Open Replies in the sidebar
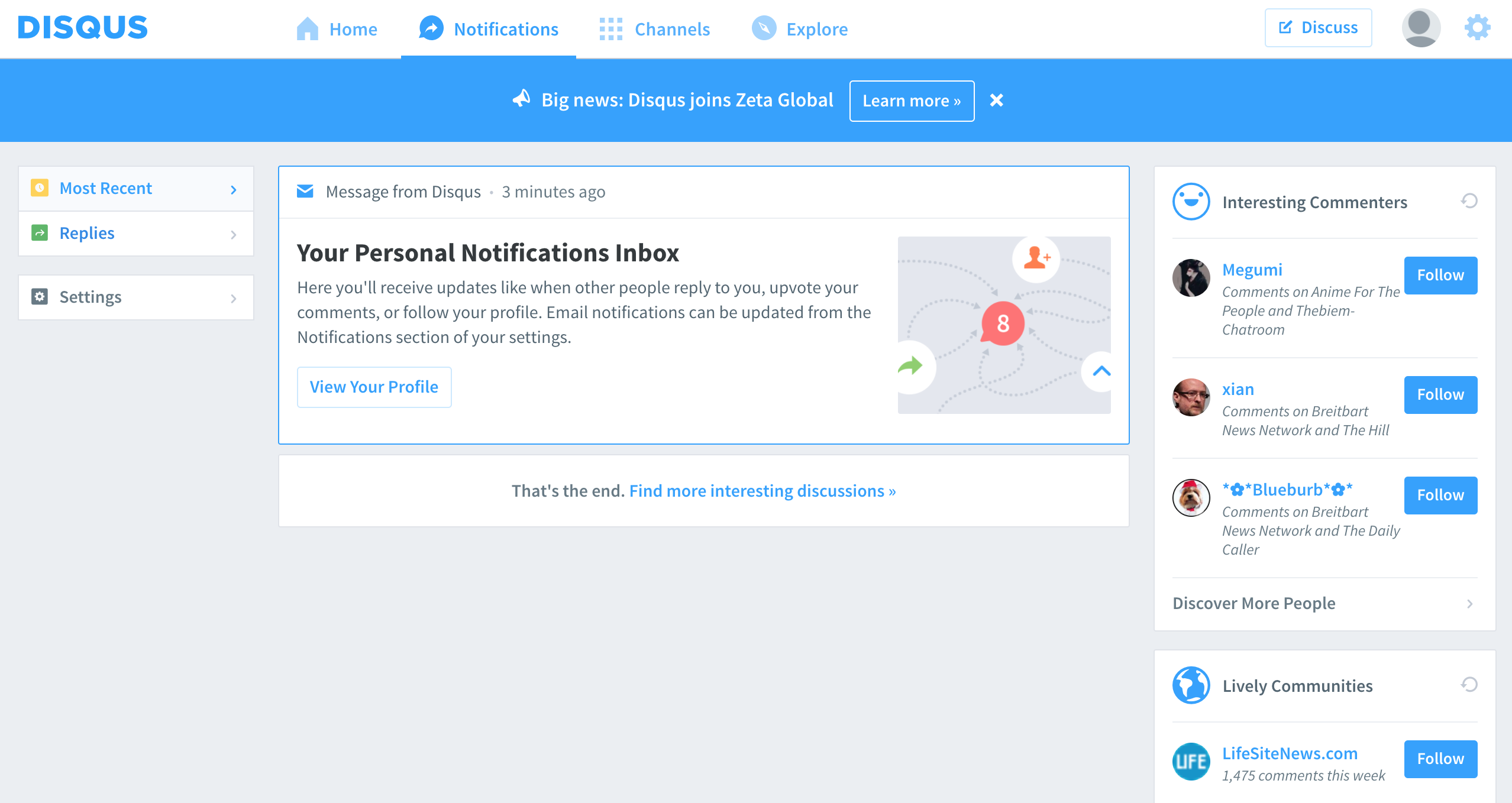Screen dimensions: 1512x803 [x=136, y=234]
